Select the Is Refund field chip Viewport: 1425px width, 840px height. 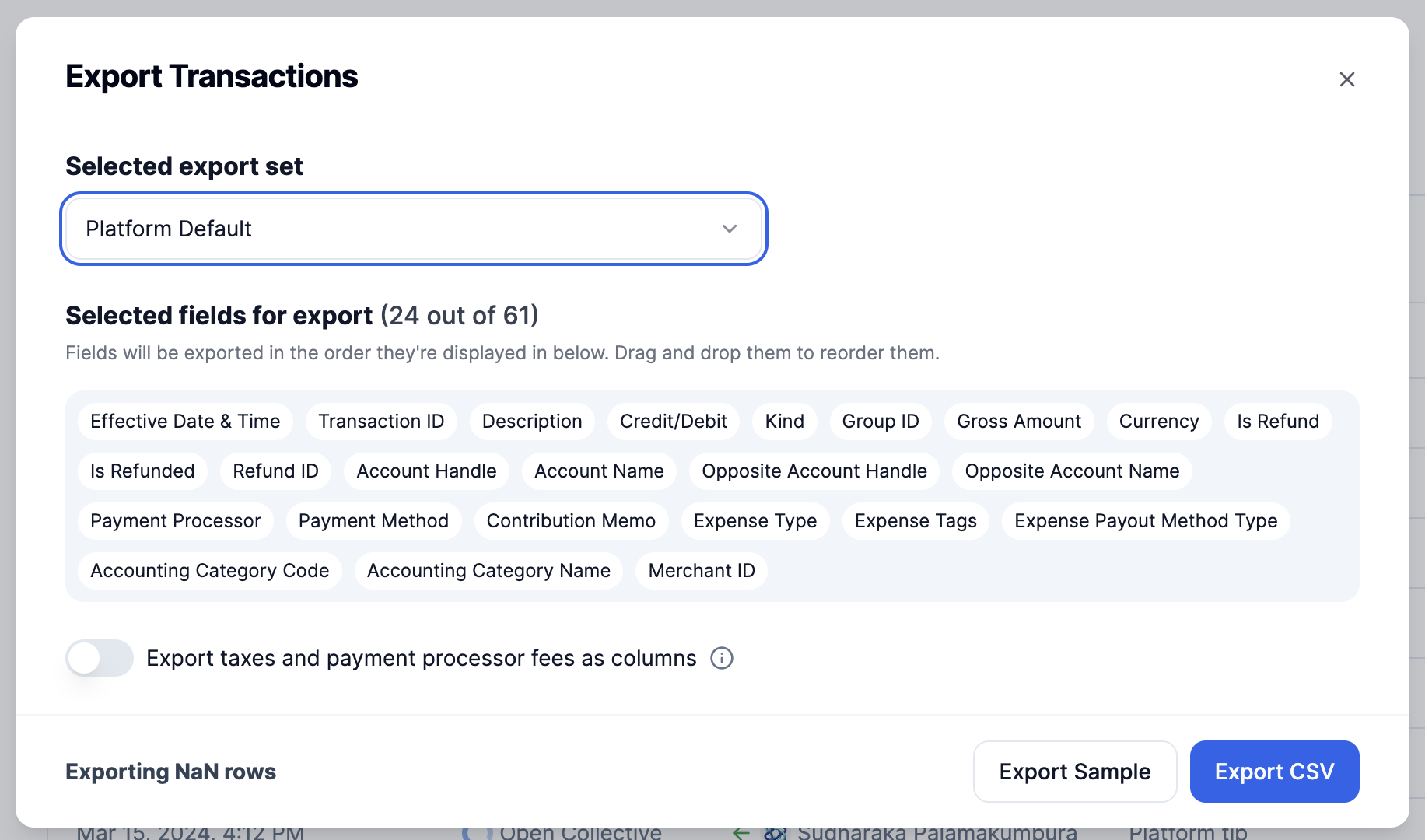tap(1278, 422)
